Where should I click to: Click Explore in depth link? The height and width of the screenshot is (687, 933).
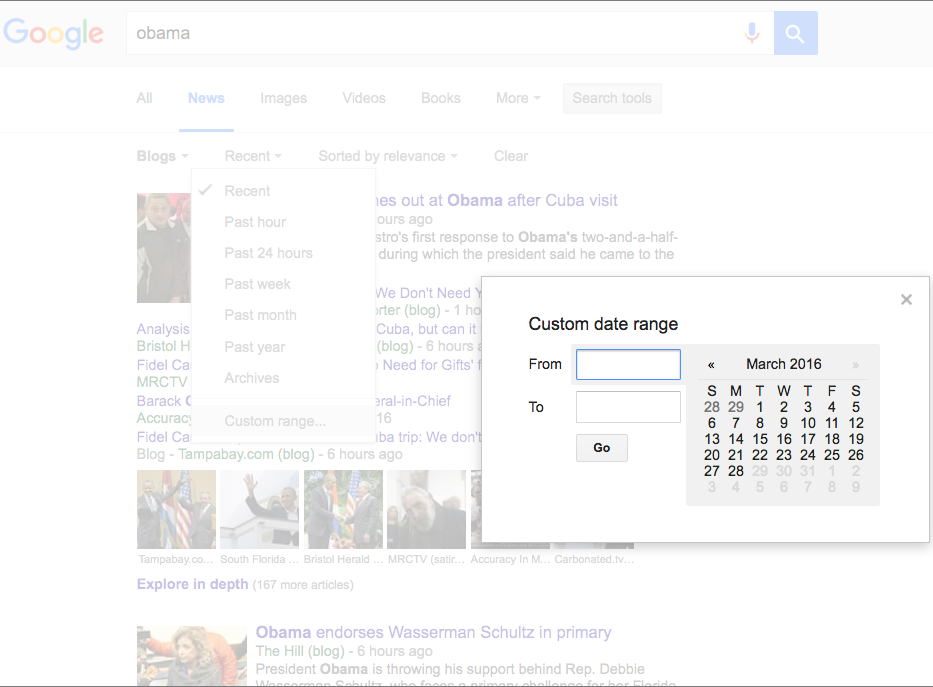[192, 584]
